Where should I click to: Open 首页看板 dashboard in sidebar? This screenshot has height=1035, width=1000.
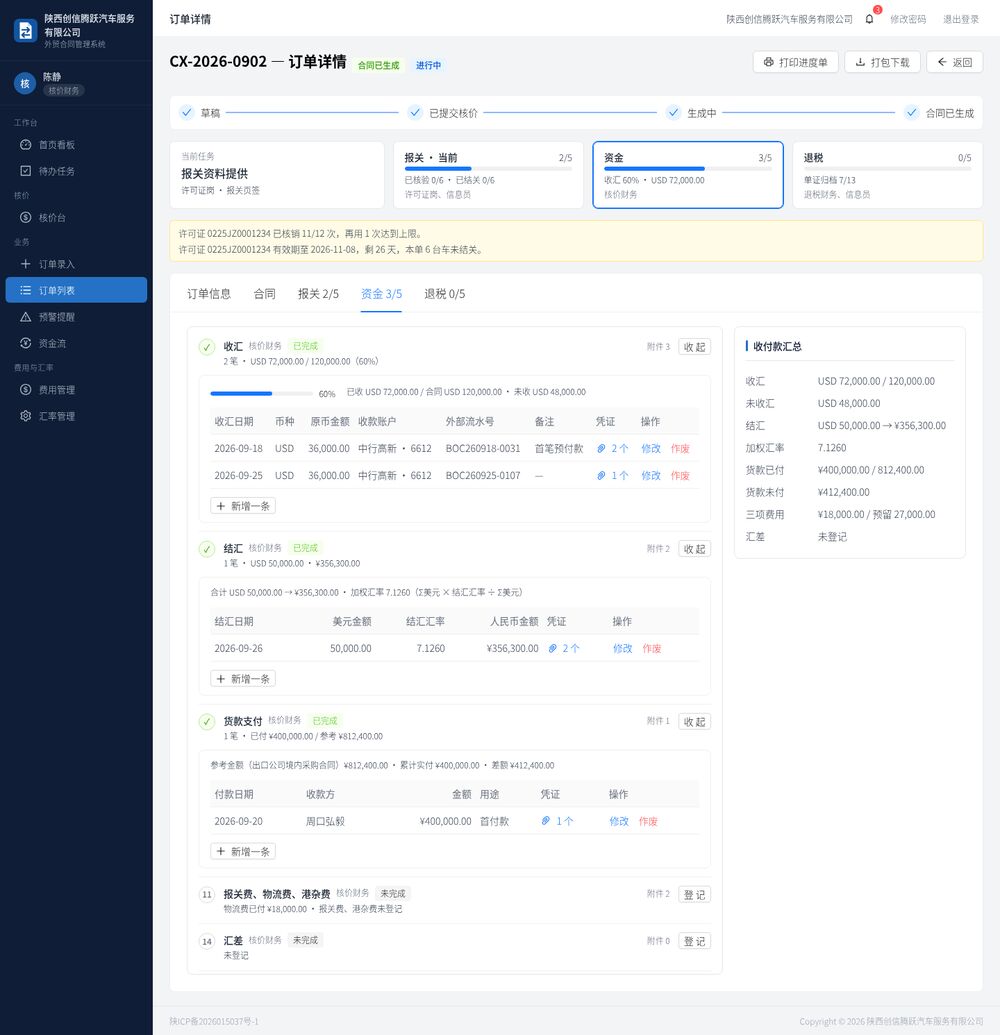(x=76, y=145)
